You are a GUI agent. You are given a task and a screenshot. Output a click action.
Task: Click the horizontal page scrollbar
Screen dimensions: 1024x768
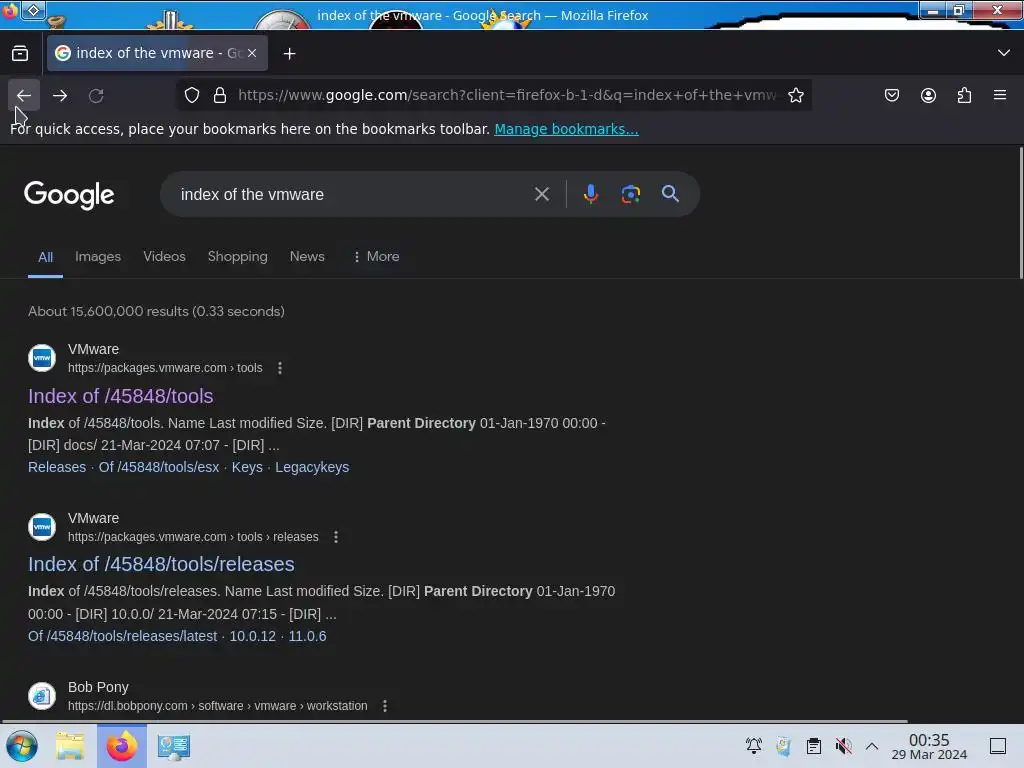pos(455,721)
